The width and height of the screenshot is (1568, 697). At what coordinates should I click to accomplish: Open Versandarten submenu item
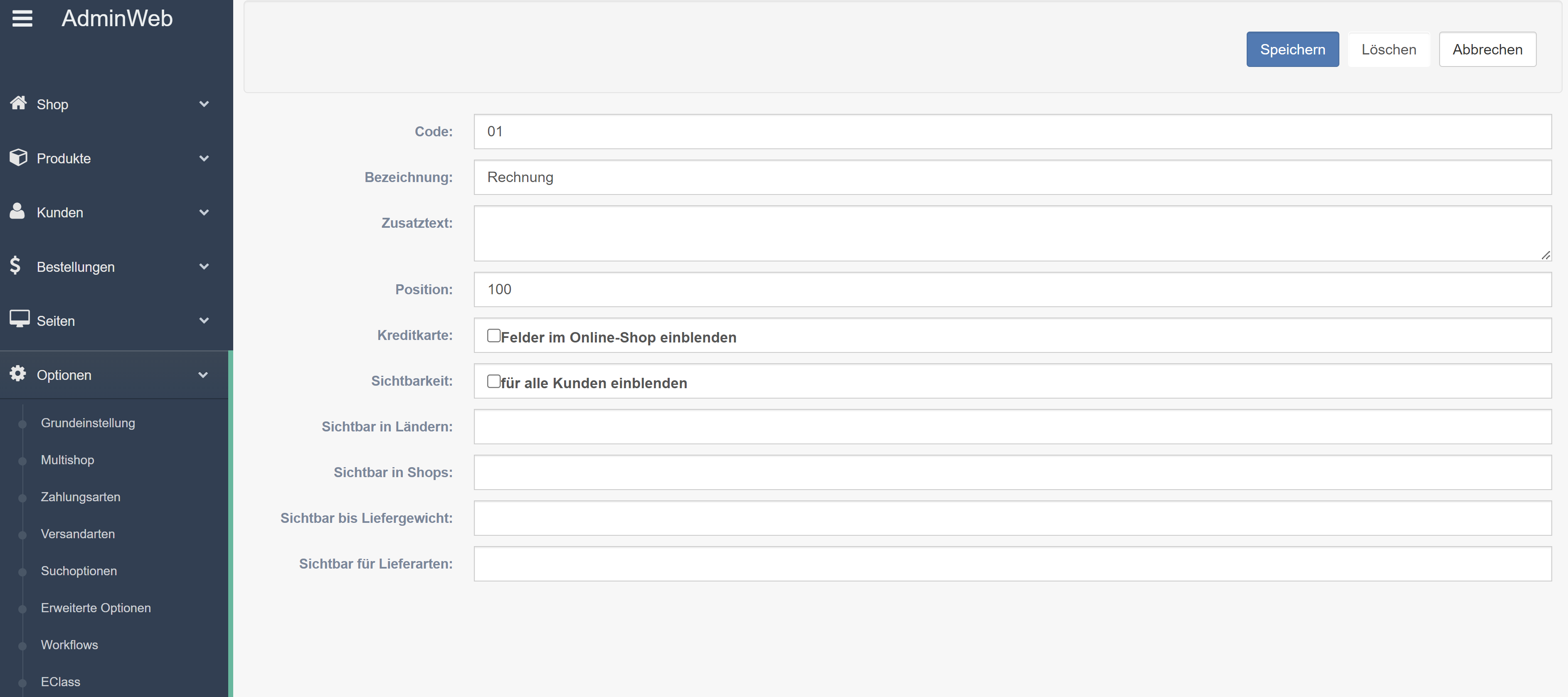click(x=78, y=534)
